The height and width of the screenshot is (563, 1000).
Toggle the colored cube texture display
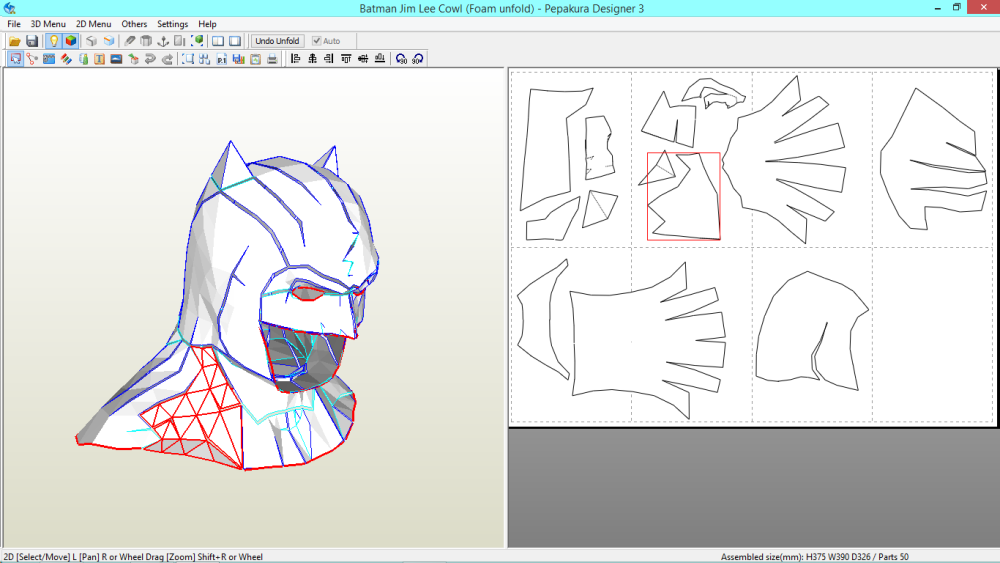(71, 41)
